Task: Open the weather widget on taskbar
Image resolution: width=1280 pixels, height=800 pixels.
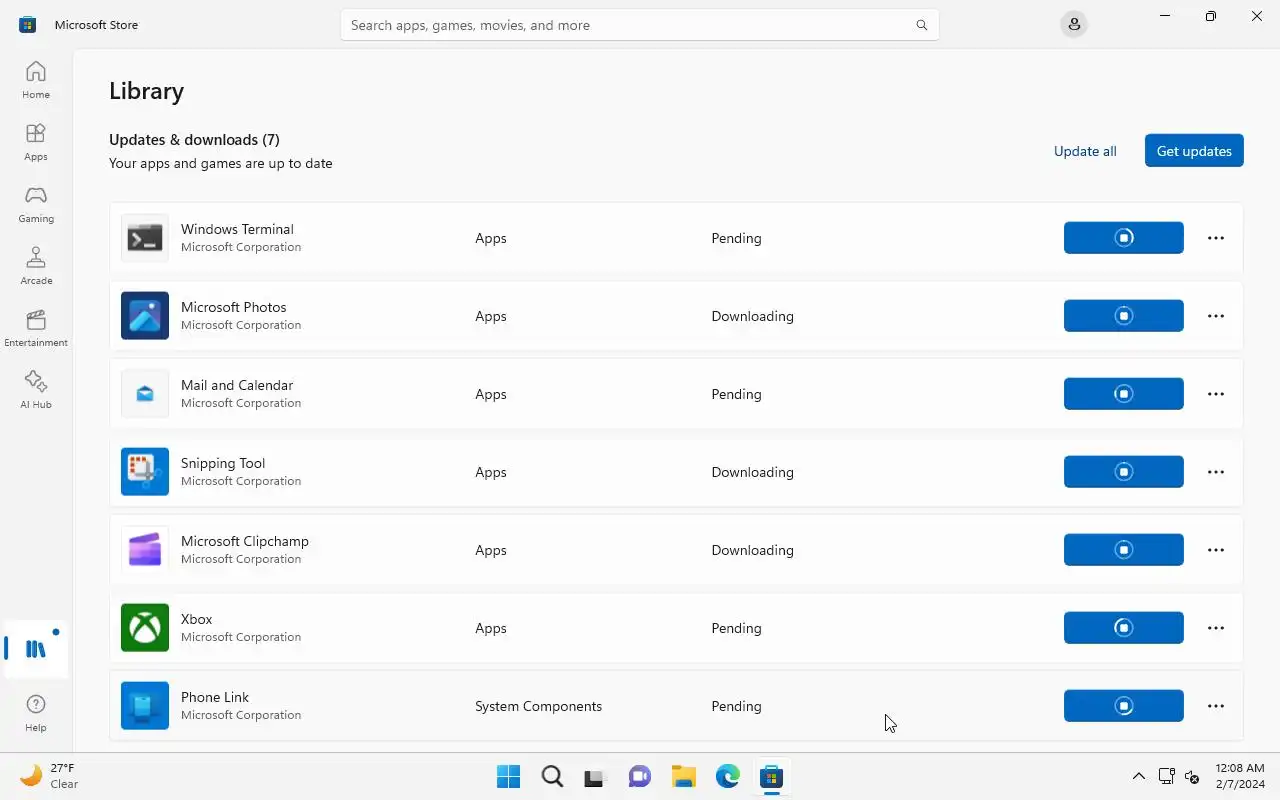Action: tap(50, 776)
